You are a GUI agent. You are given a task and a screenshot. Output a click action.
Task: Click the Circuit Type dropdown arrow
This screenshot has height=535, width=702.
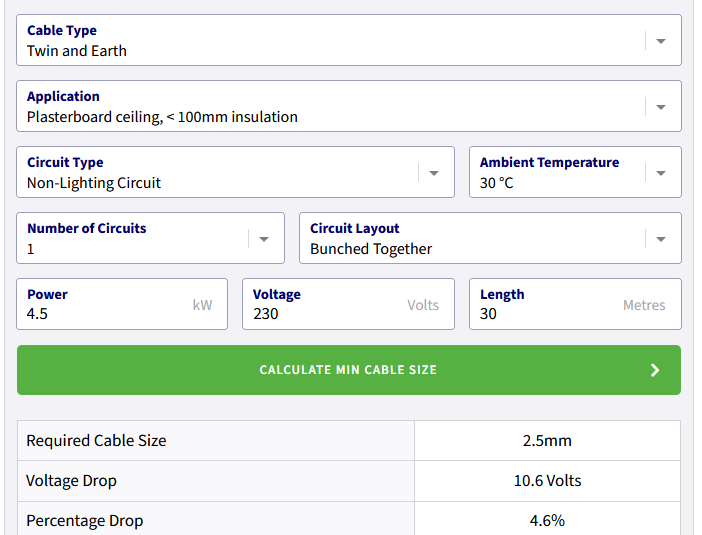pyautogui.click(x=434, y=173)
